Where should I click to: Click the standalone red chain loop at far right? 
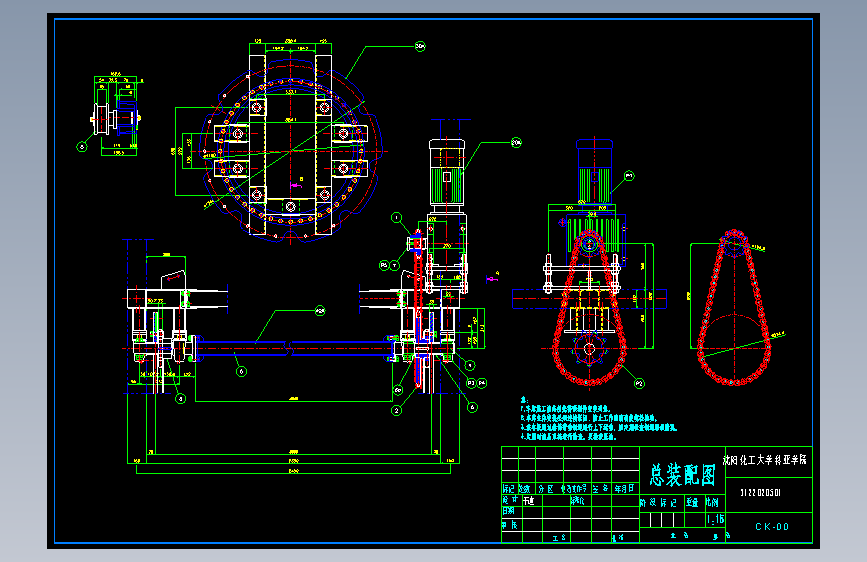(x=734, y=307)
